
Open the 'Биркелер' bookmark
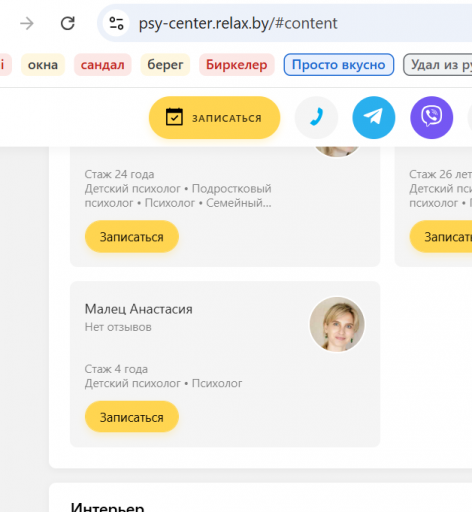(237, 65)
